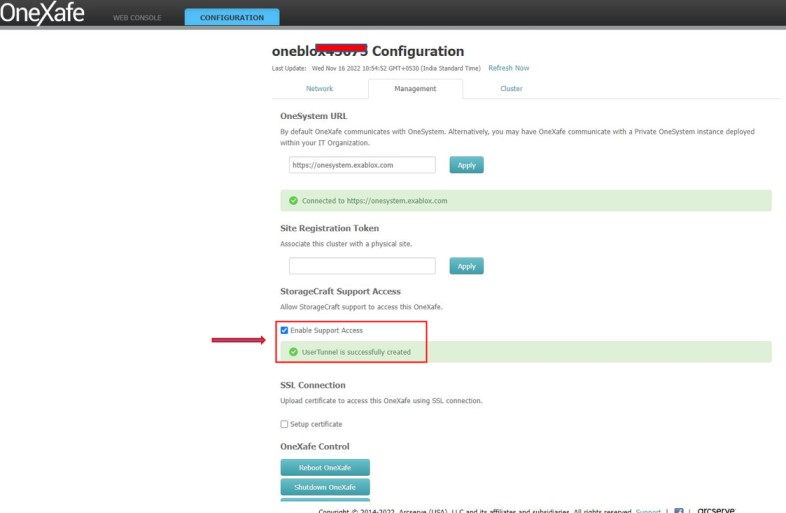Apply the Site Registration Token
Screen dimensions: 786x513
(466, 266)
